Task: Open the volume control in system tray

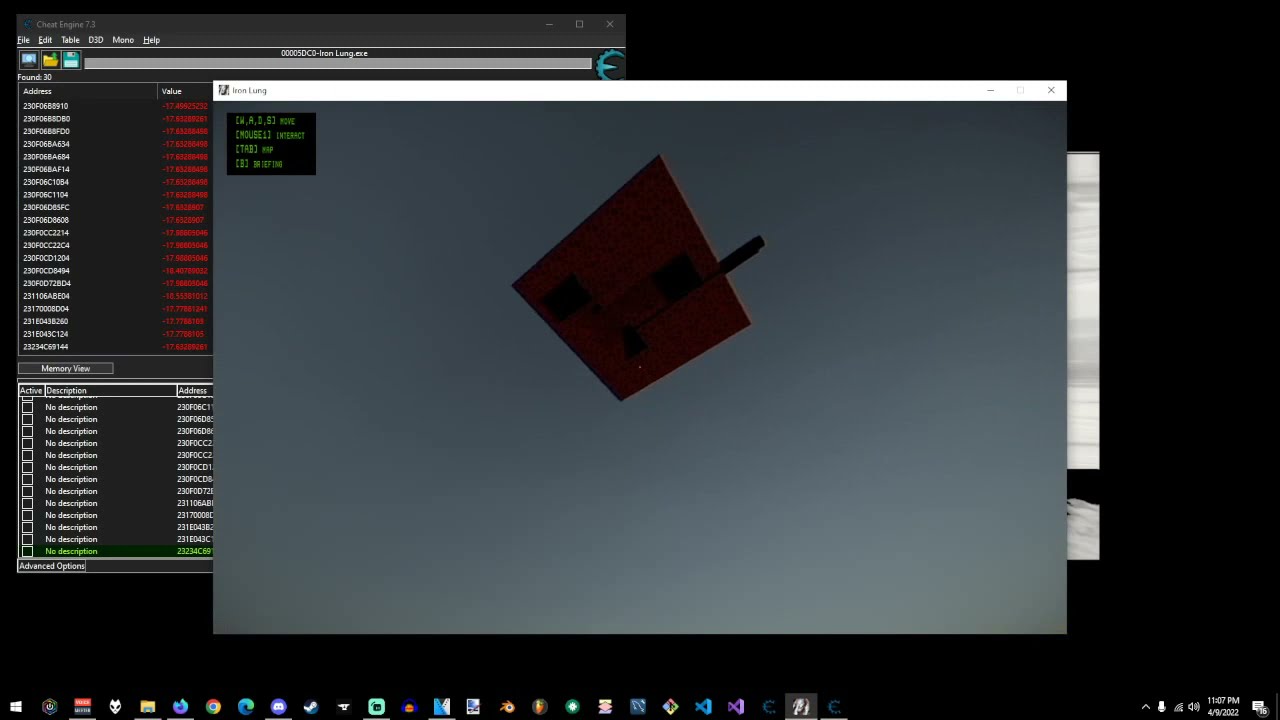Action: point(1194,707)
